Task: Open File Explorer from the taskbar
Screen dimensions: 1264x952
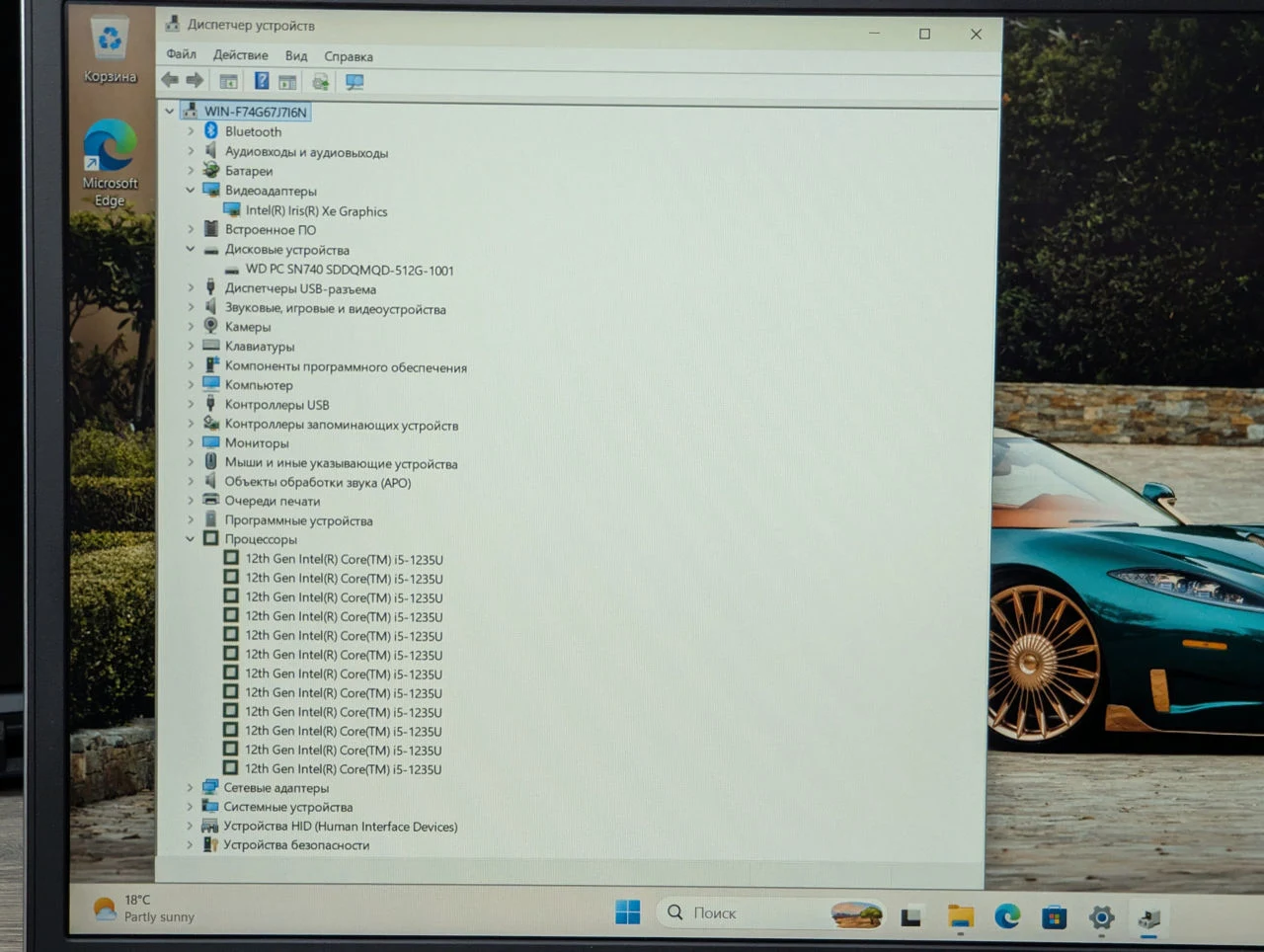Action: pos(960,916)
